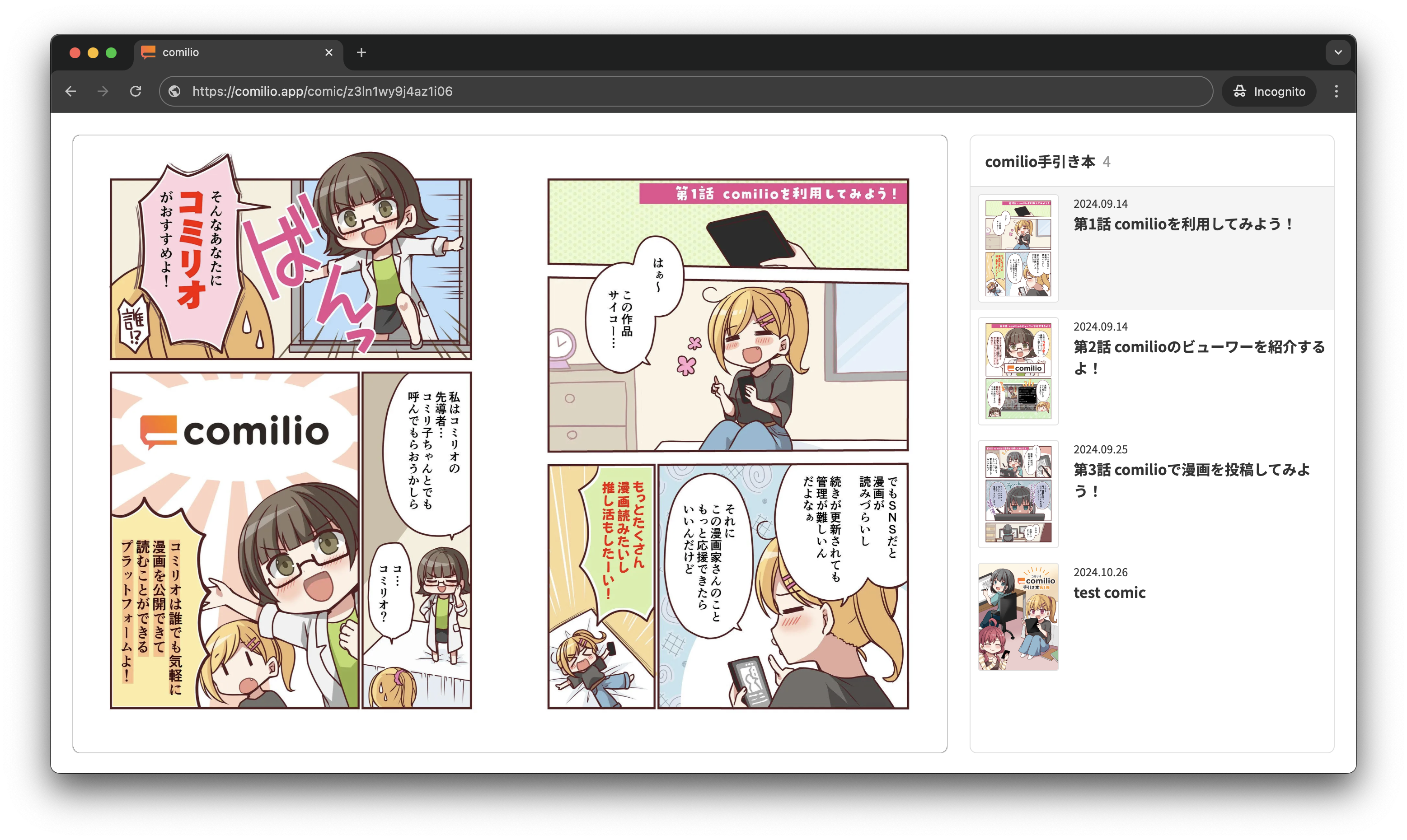Open the Incognito profile indicator
This screenshot has height=840, width=1407.
(x=1269, y=91)
